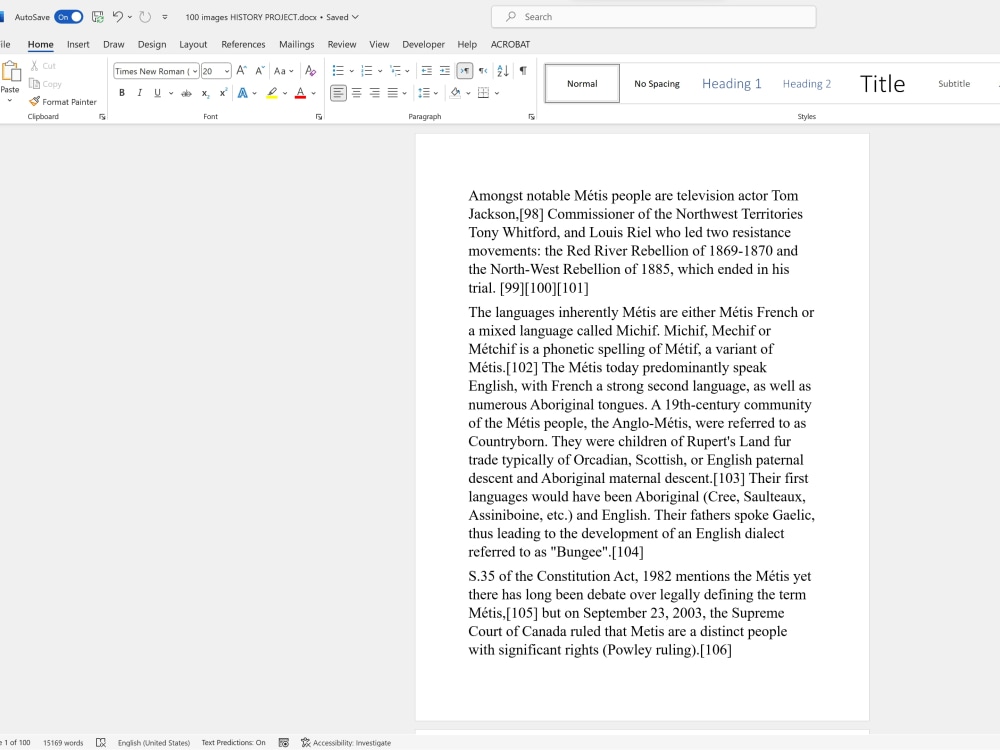Switch to the Mailings tab
The image size is (1000, 750).
tap(297, 45)
